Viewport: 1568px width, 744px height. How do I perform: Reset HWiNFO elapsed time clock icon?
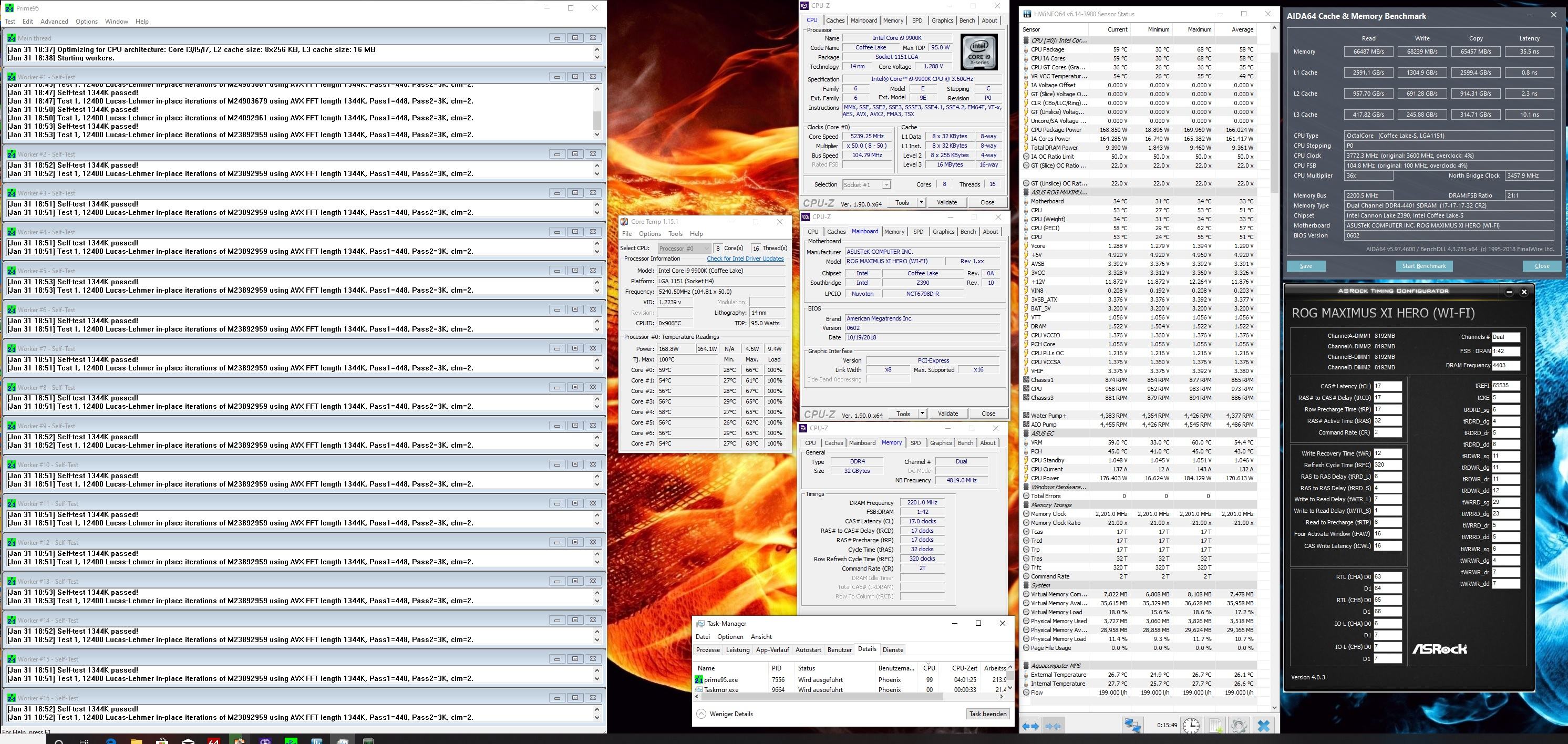click(1191, 726)
